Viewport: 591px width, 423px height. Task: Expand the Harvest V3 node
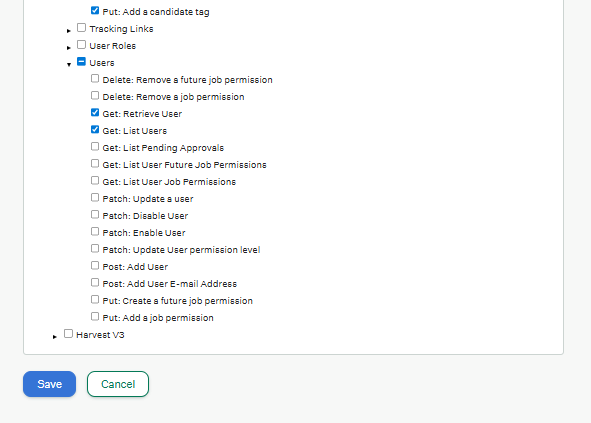pos(55,336)
